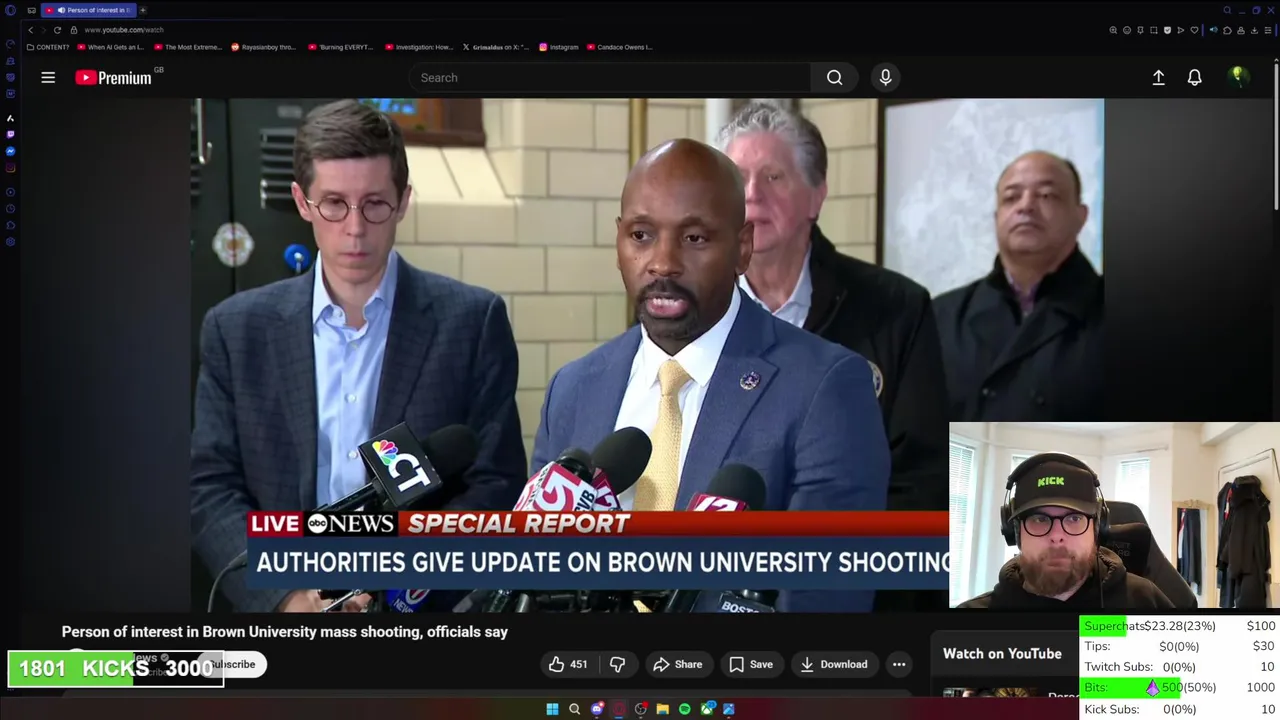Open the browser profile icon in toolbar
Viewport: 1280px width, 720px height.
point(1241,30)
